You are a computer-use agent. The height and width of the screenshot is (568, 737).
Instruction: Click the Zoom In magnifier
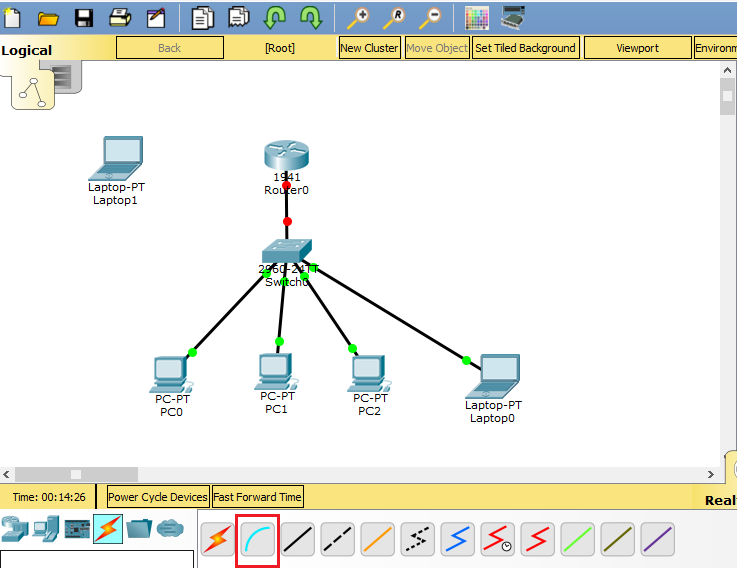tap(358, 17)
